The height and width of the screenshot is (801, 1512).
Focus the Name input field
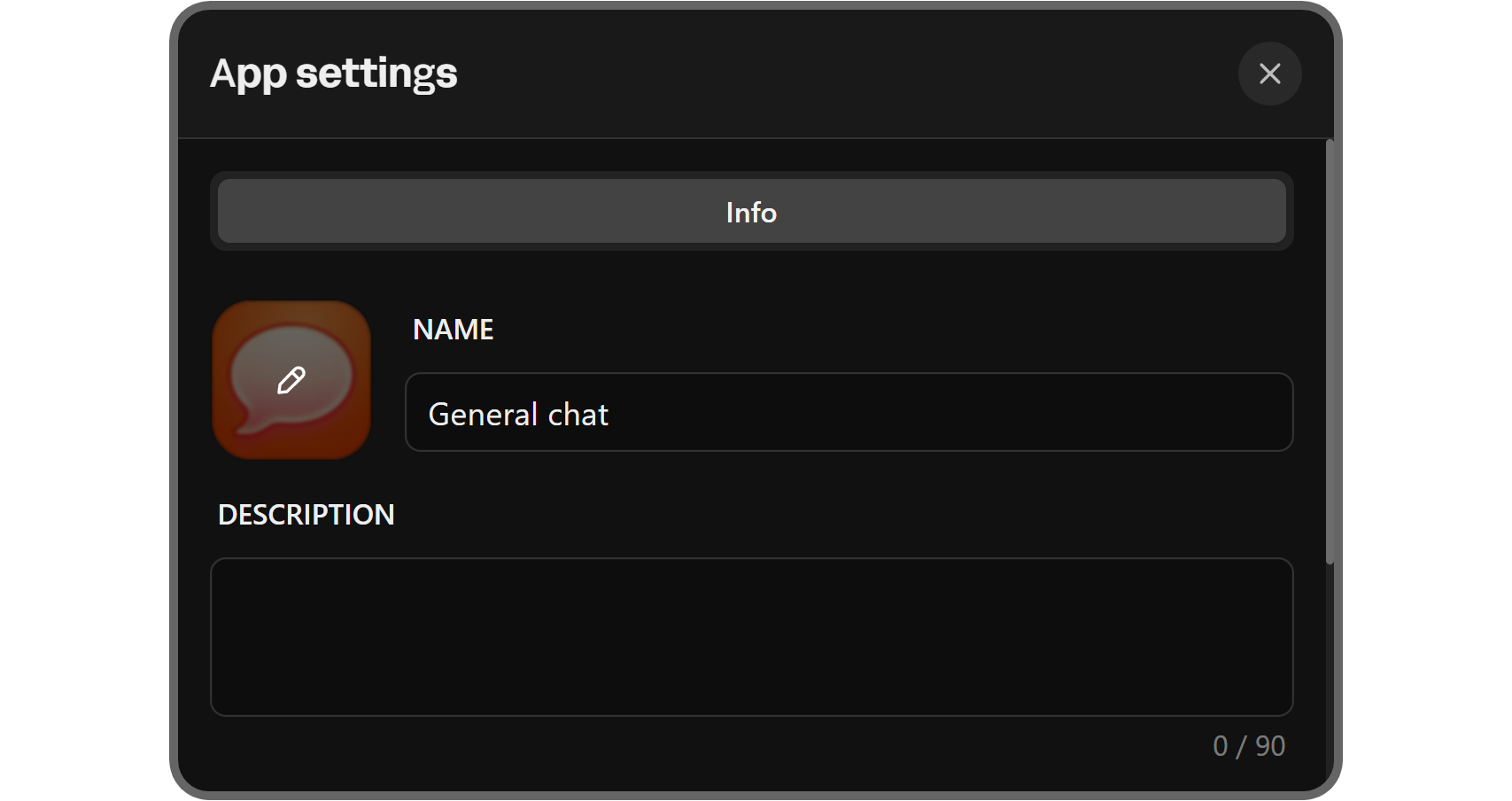point(849,413)
